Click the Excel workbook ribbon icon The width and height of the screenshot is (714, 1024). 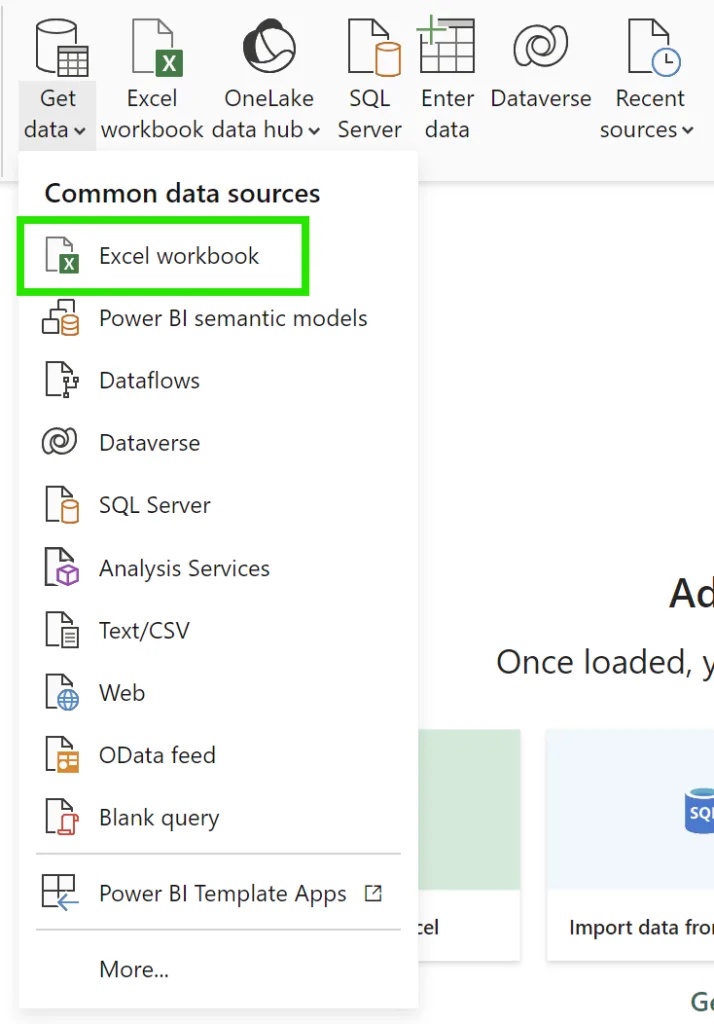pyautogui.click(x=157, y=47)
